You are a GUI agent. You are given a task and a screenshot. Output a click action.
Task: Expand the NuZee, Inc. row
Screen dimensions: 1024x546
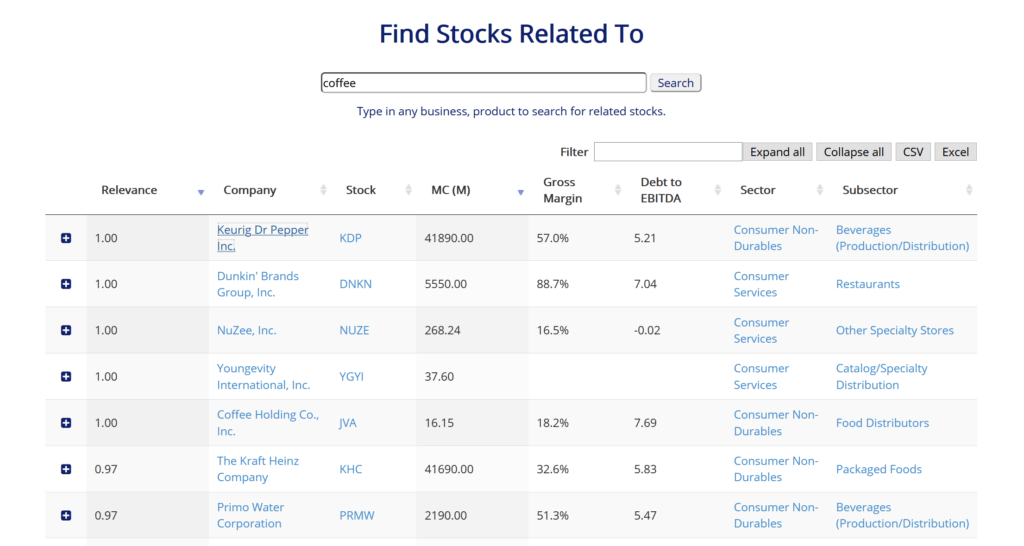click(x=66, y=330)
